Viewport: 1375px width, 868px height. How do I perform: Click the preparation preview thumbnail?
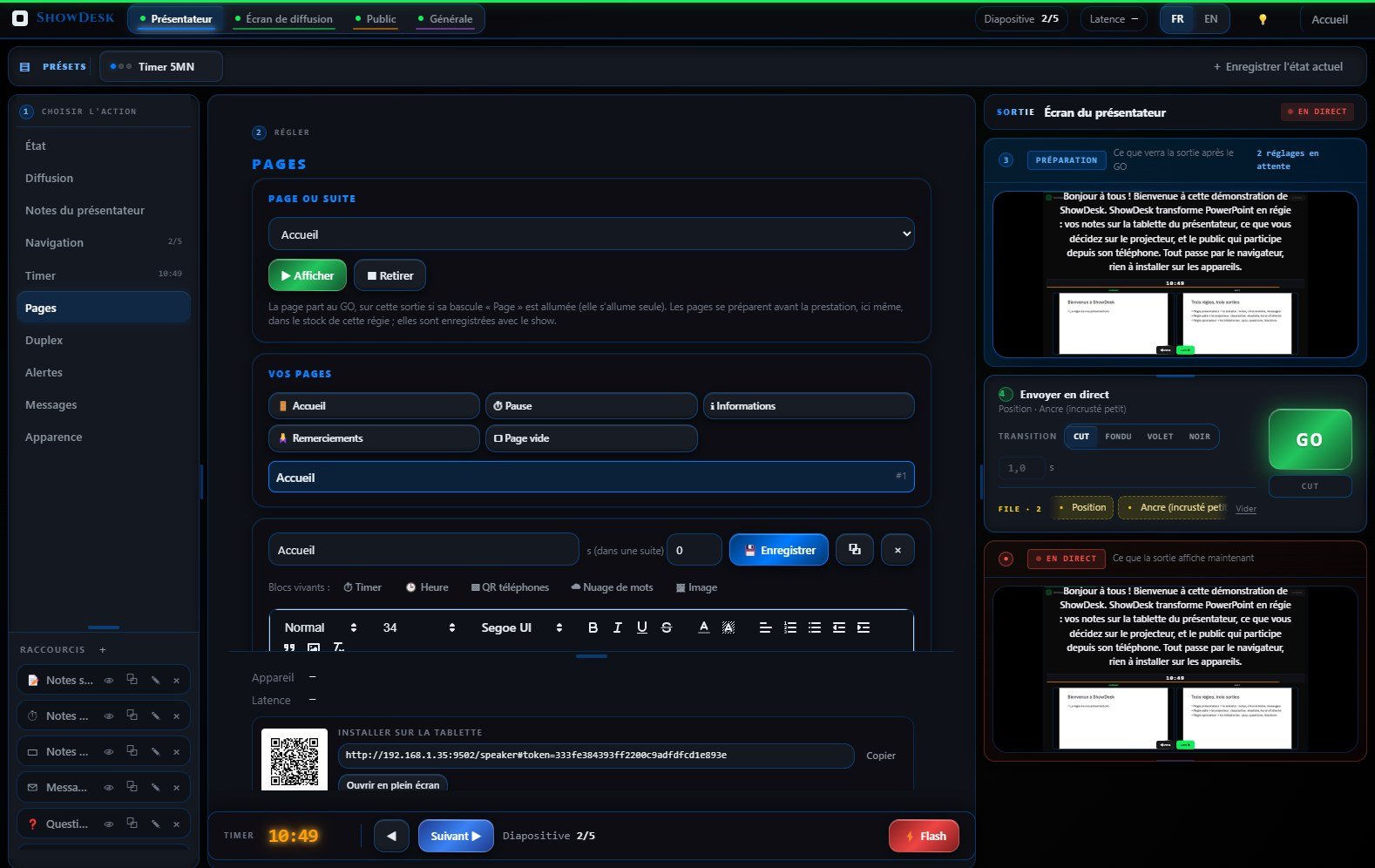1175,275
